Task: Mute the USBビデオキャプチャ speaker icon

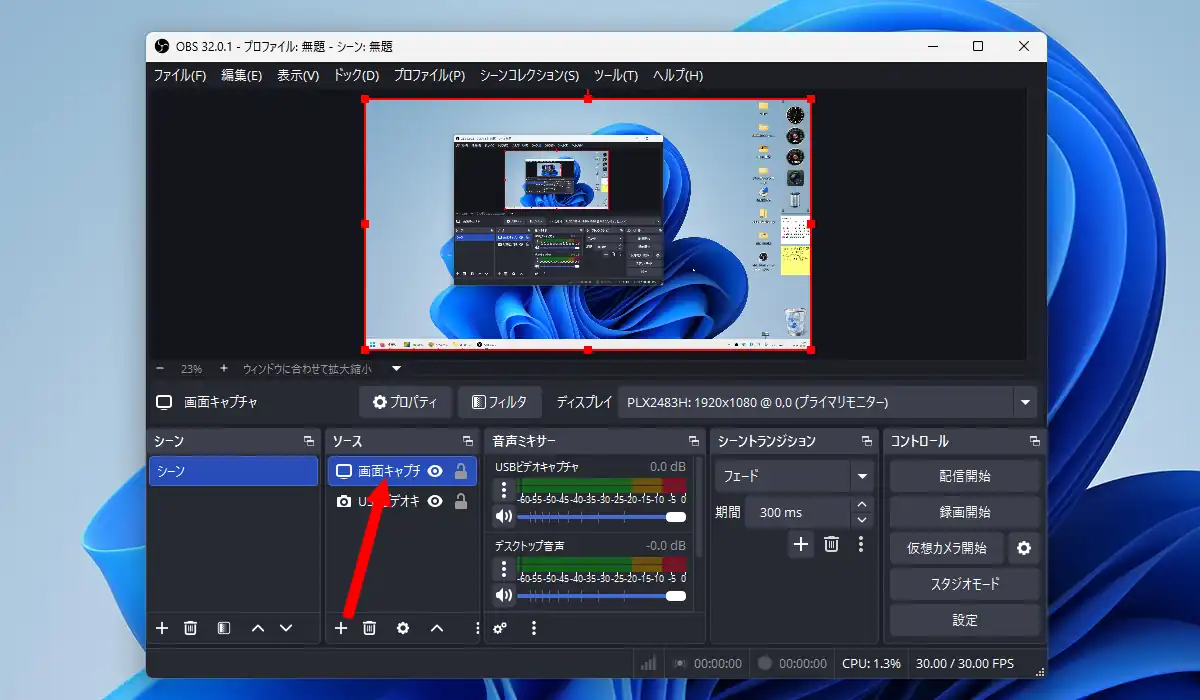Action: pos(504,517)
